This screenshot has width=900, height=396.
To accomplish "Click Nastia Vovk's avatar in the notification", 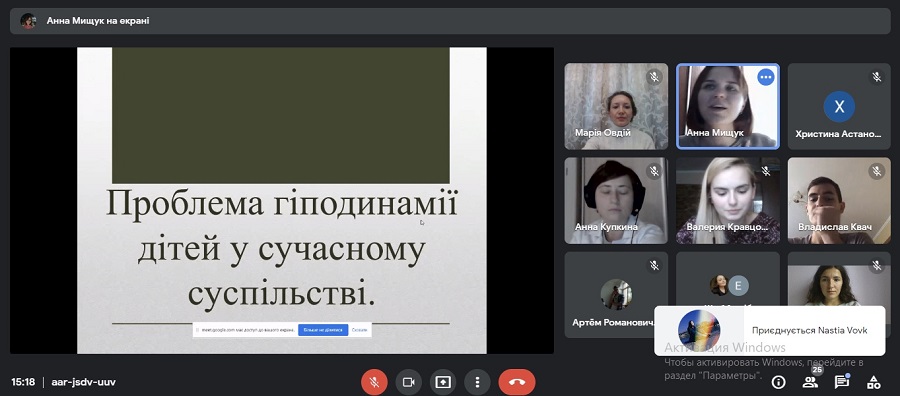I will 699,331.
